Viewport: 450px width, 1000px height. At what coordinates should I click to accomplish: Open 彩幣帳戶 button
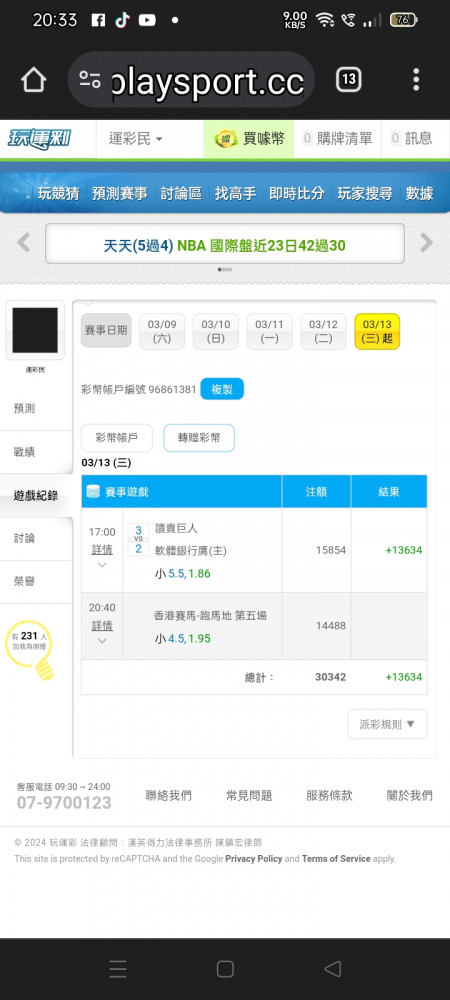(x=117, y=438)
